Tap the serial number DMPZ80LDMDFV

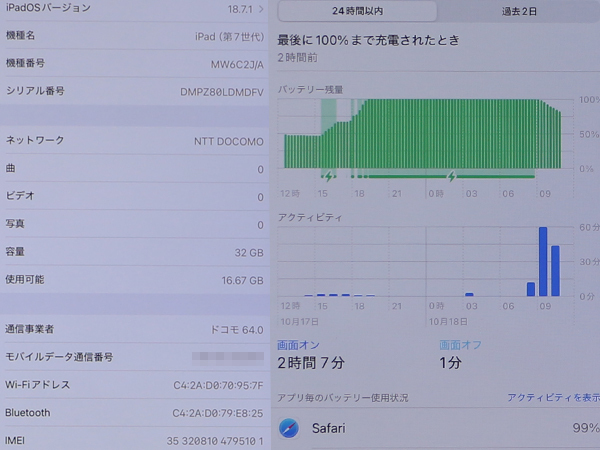coord(222,92)
